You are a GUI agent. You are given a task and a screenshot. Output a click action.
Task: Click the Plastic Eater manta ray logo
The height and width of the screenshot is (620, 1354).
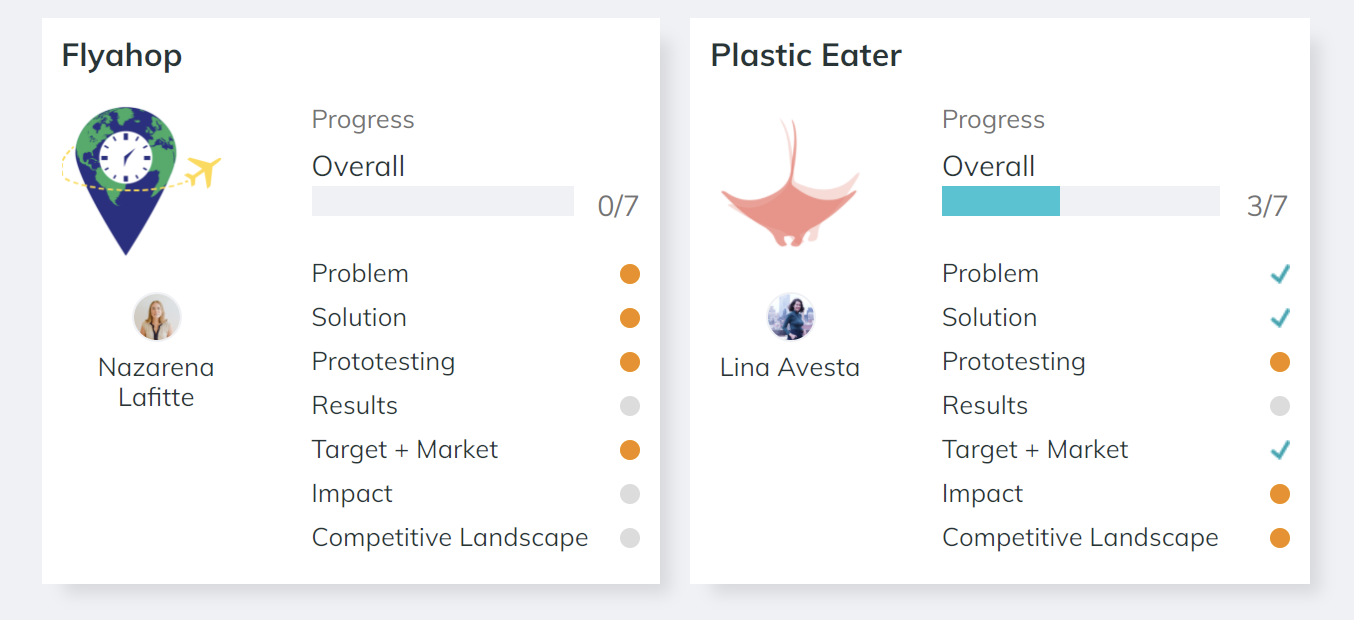pos(790,183)
